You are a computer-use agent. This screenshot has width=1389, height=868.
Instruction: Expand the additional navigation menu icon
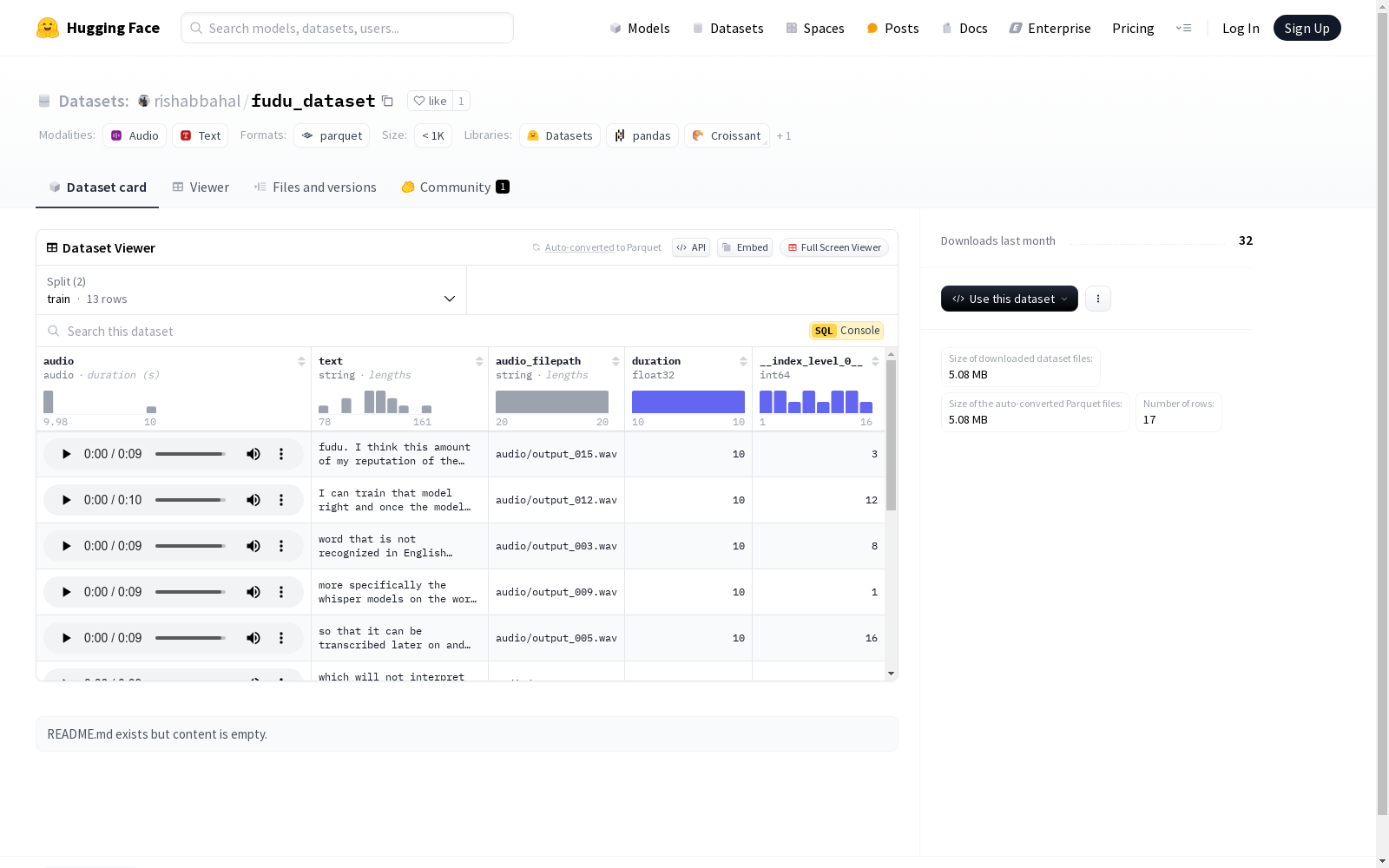click(1183, 28)
